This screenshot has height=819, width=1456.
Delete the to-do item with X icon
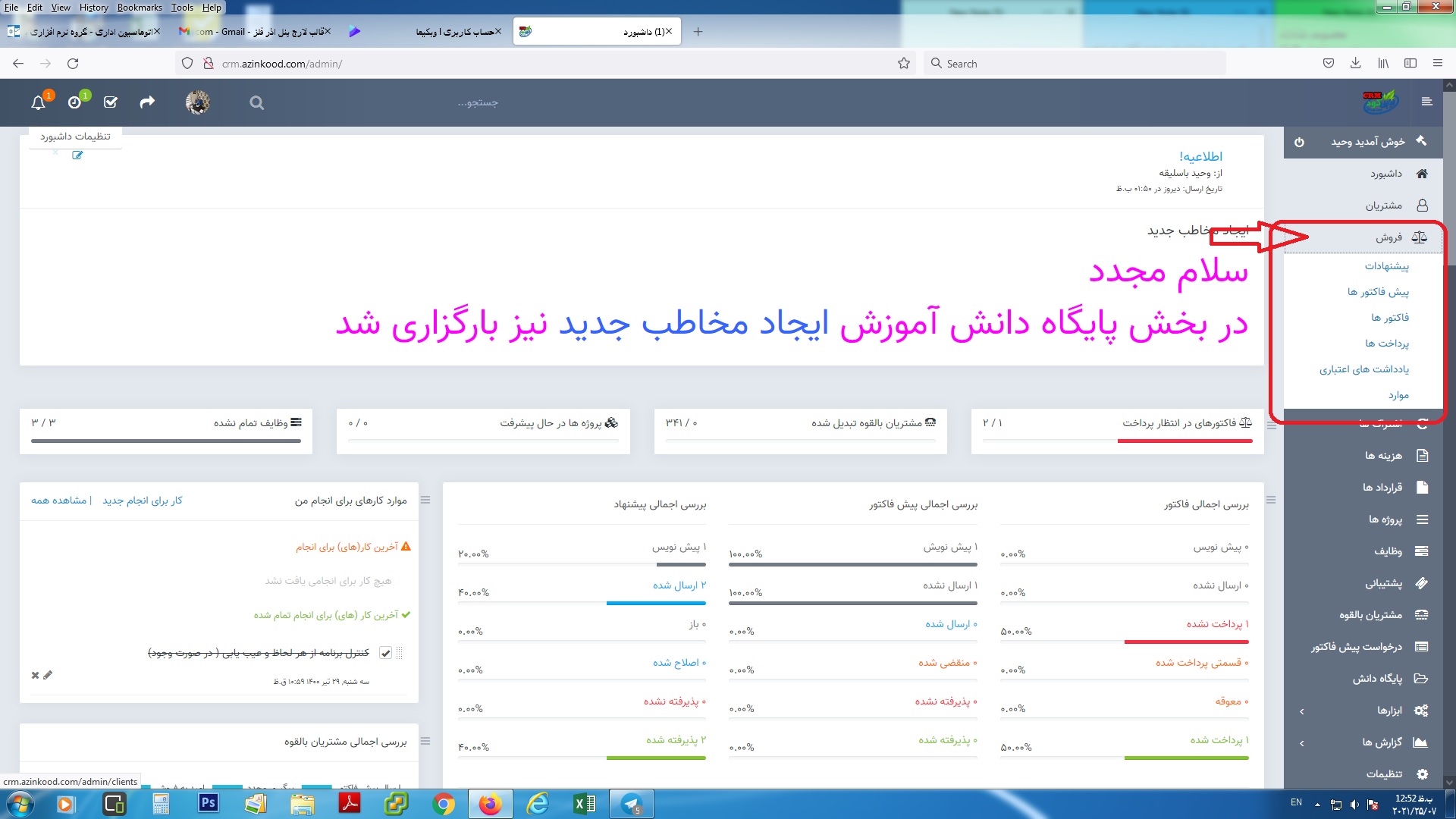coord(35,675)
